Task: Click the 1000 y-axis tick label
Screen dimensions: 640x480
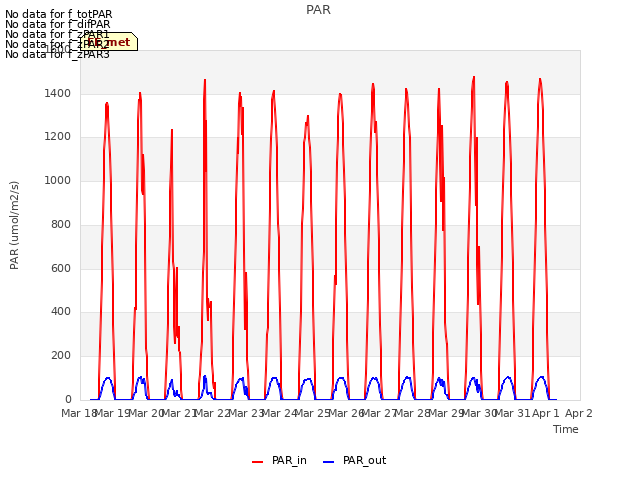Action: [58, 180]
